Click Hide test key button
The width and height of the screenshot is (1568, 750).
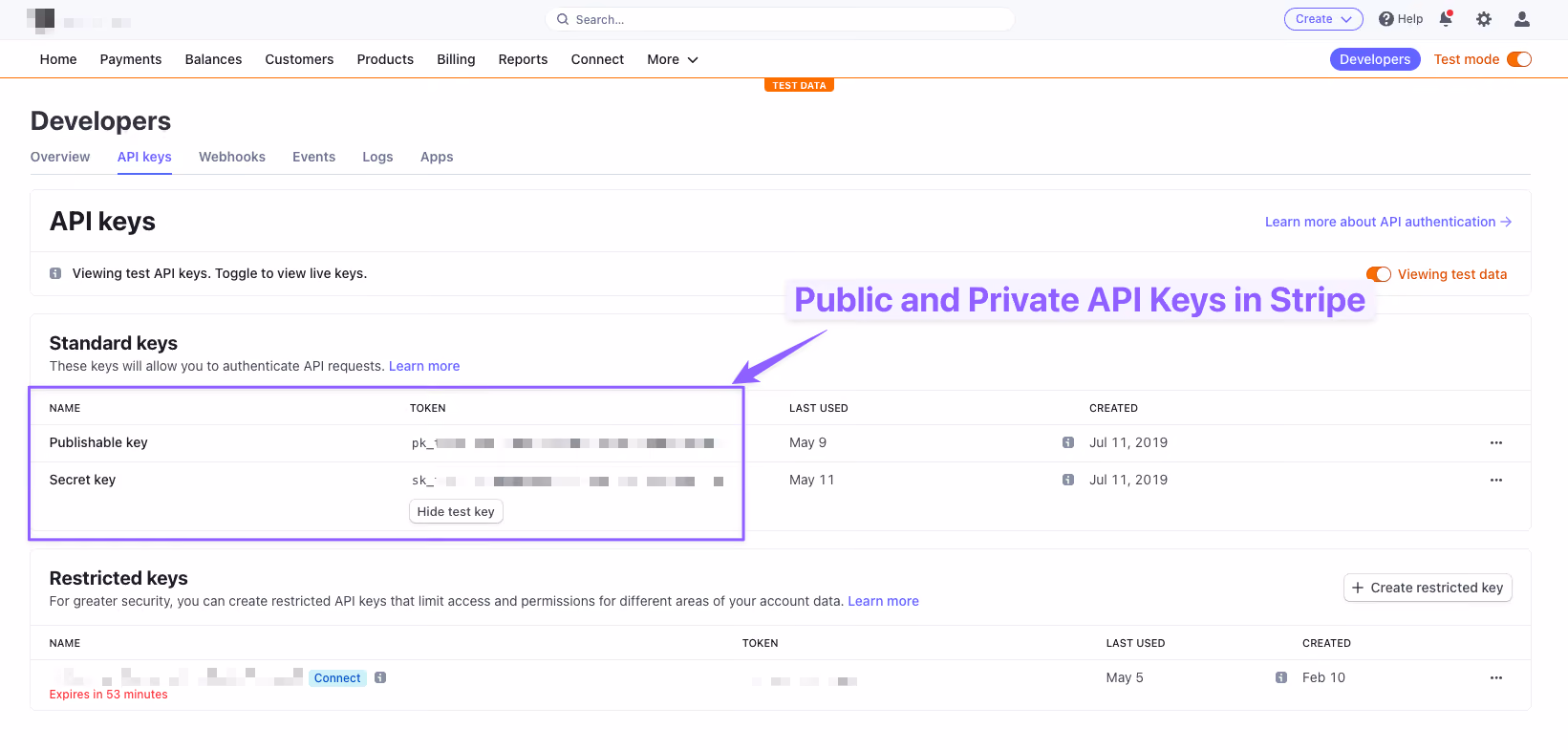coord(456,512)
